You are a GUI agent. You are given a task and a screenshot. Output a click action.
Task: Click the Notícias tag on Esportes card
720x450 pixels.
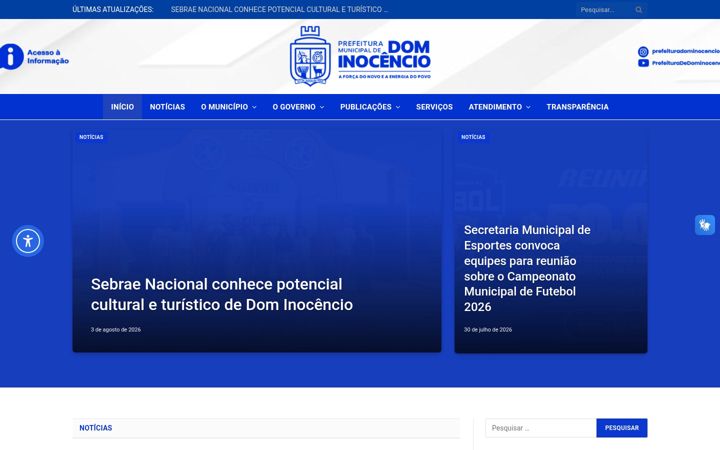click(x=473, y=137)
